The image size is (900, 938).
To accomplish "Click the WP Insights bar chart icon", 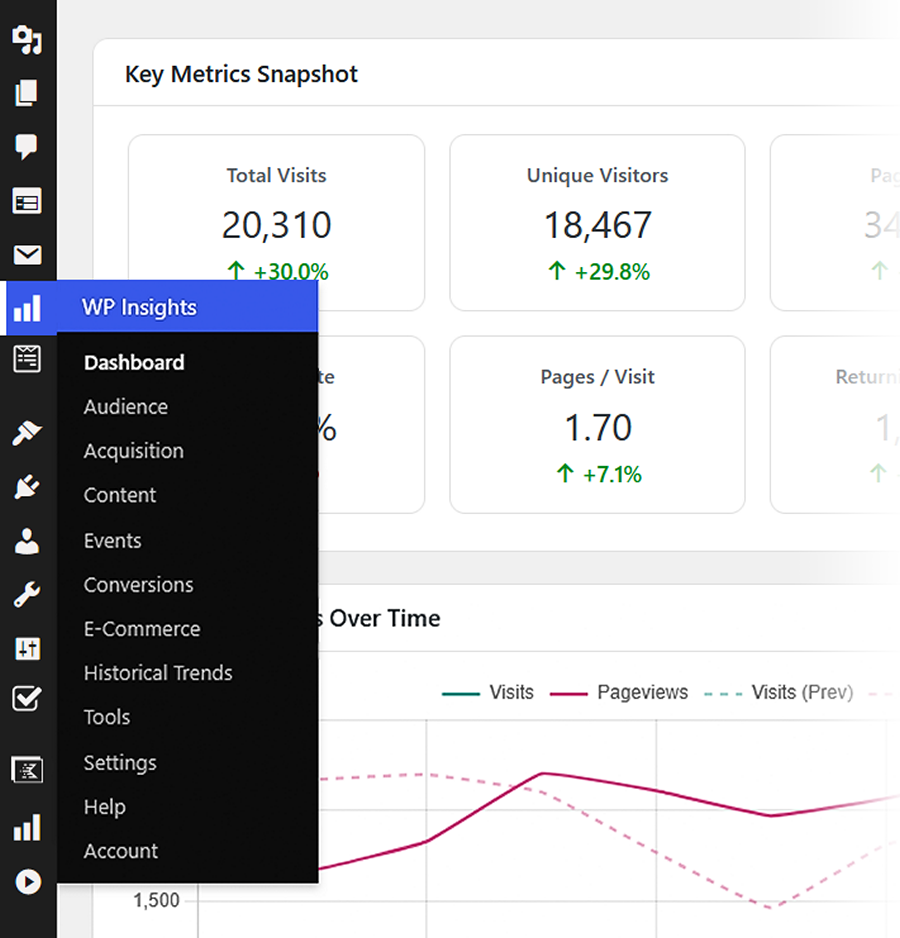I will click(x=28, y=307).
